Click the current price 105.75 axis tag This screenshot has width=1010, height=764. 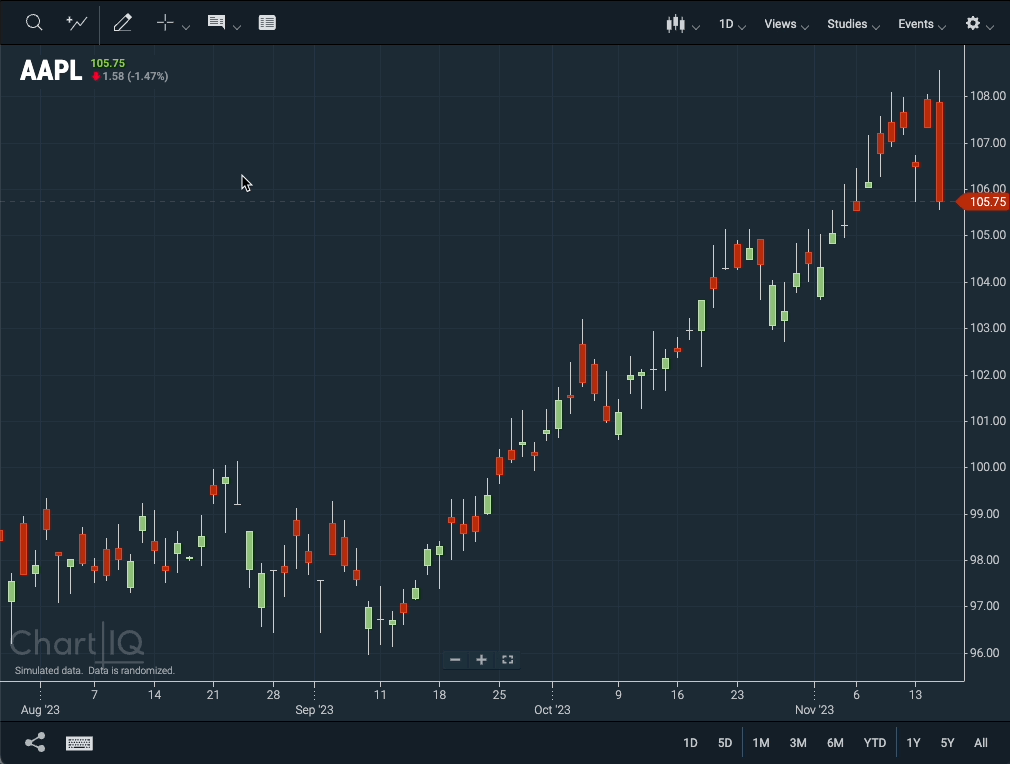[x=984, y=202]
